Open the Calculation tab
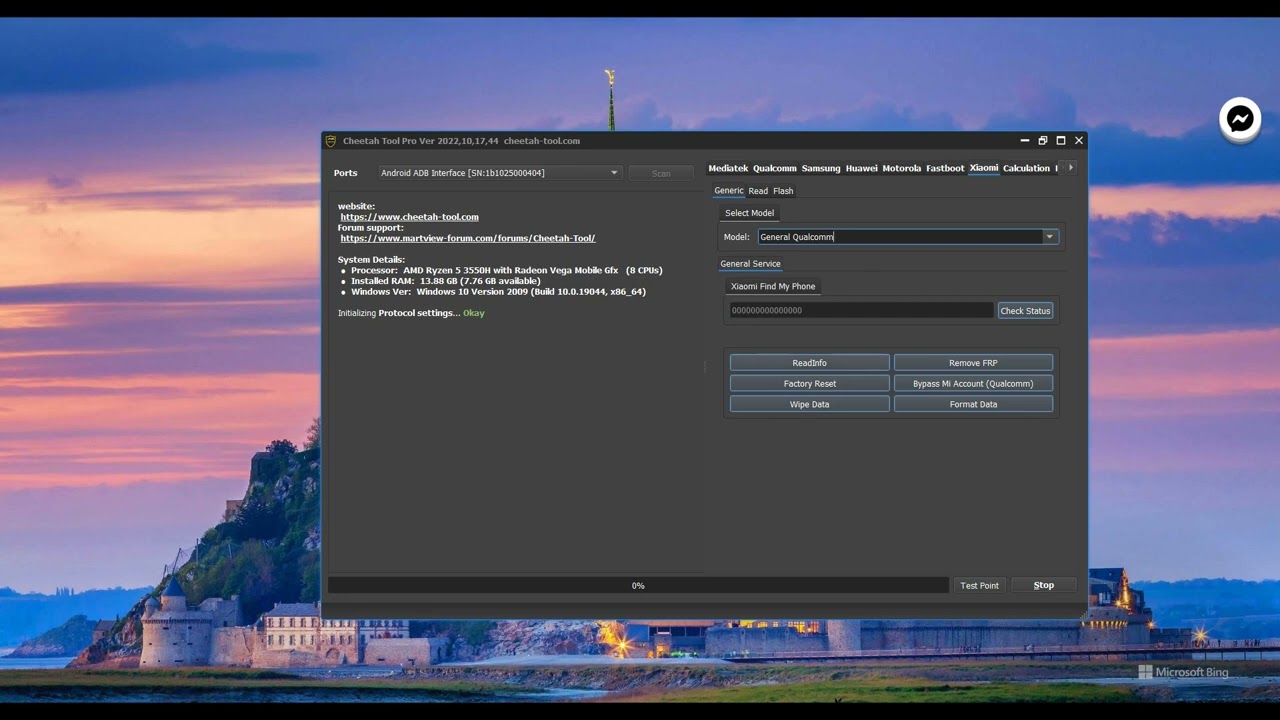Screen dimensions: 1280x720 pyautogui.click(x=1026, y=168)
